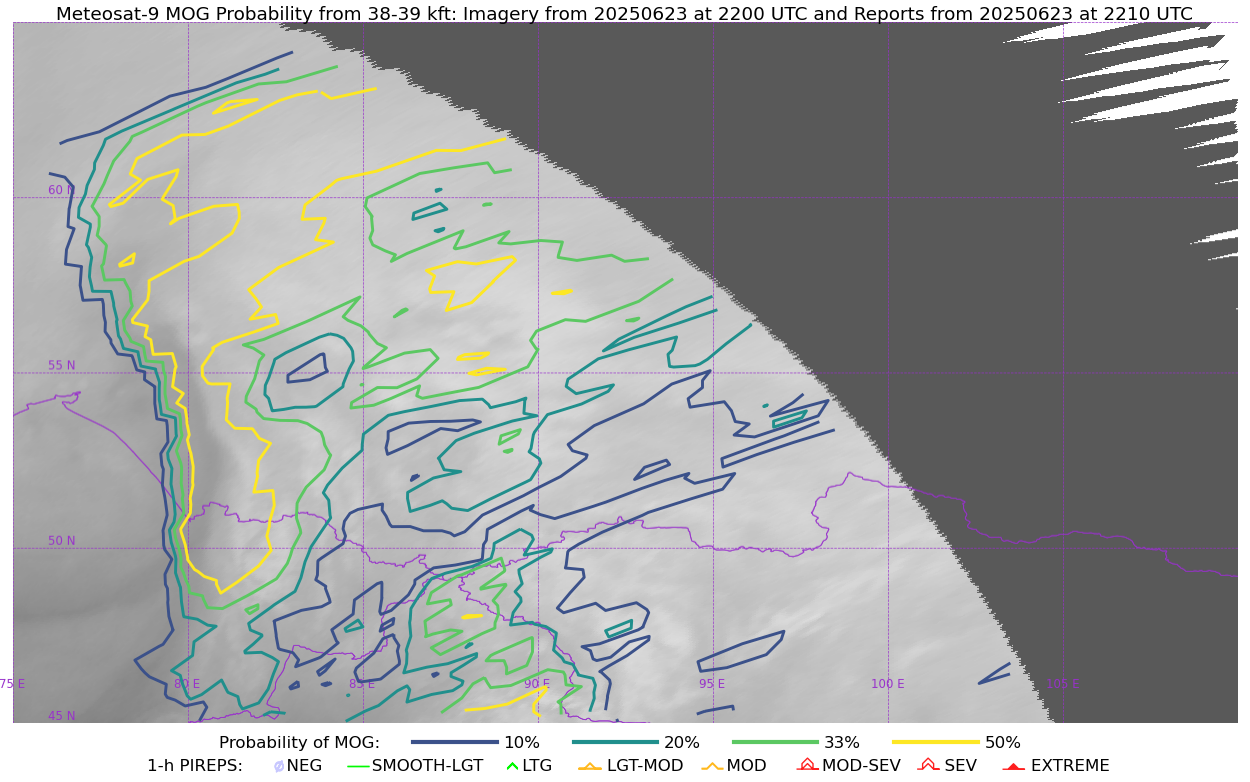Click the 50% yellow legend line
The height and width of the screenshot is (782, 1250).
click(x=936, y=742)
